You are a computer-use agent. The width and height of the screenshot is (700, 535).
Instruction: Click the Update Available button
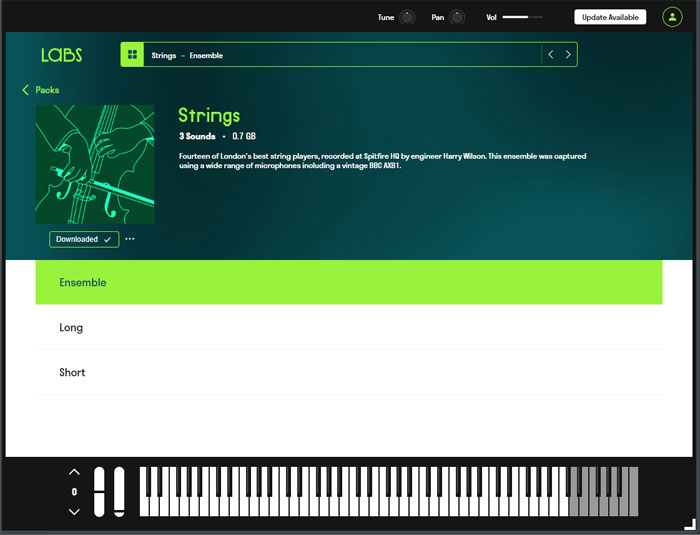tap(610, 17)
